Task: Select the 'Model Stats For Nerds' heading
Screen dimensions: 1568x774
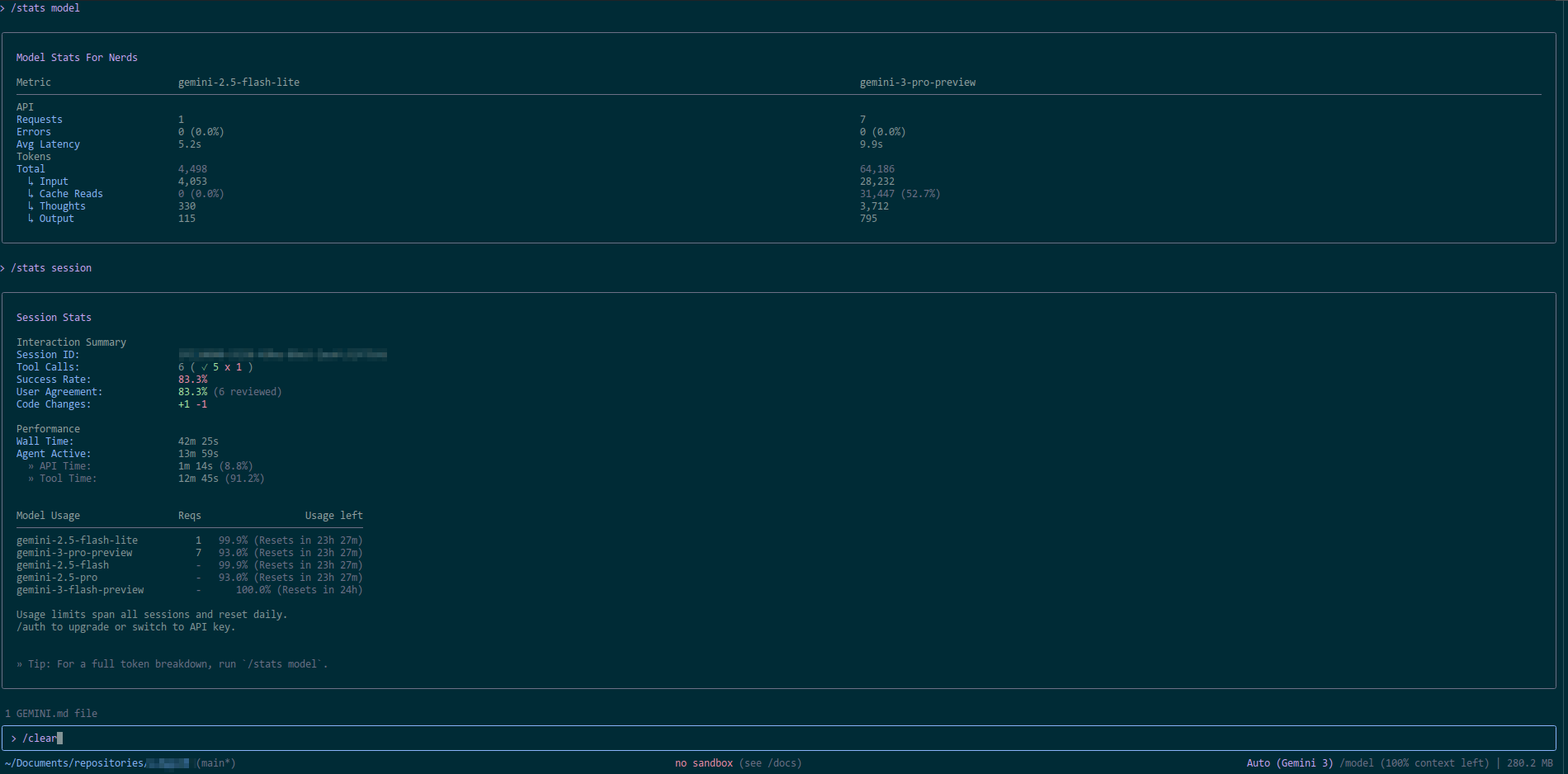Action: coord(77,58)
